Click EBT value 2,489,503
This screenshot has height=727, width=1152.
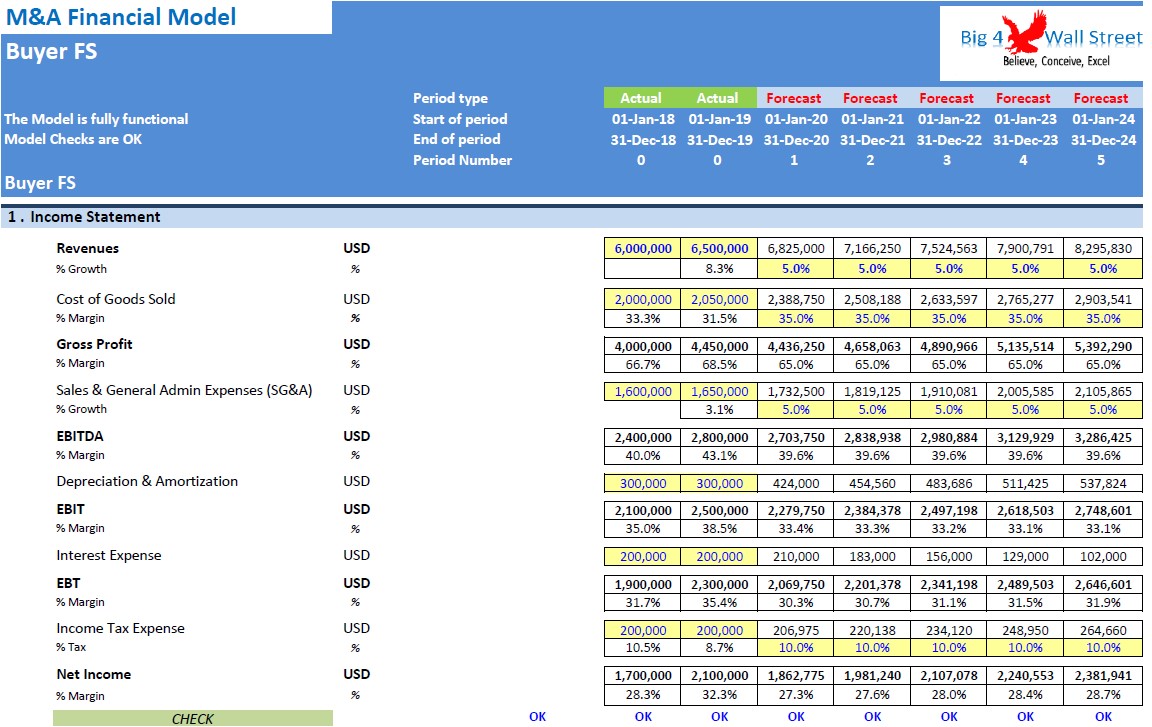[x=1025, y=585]
